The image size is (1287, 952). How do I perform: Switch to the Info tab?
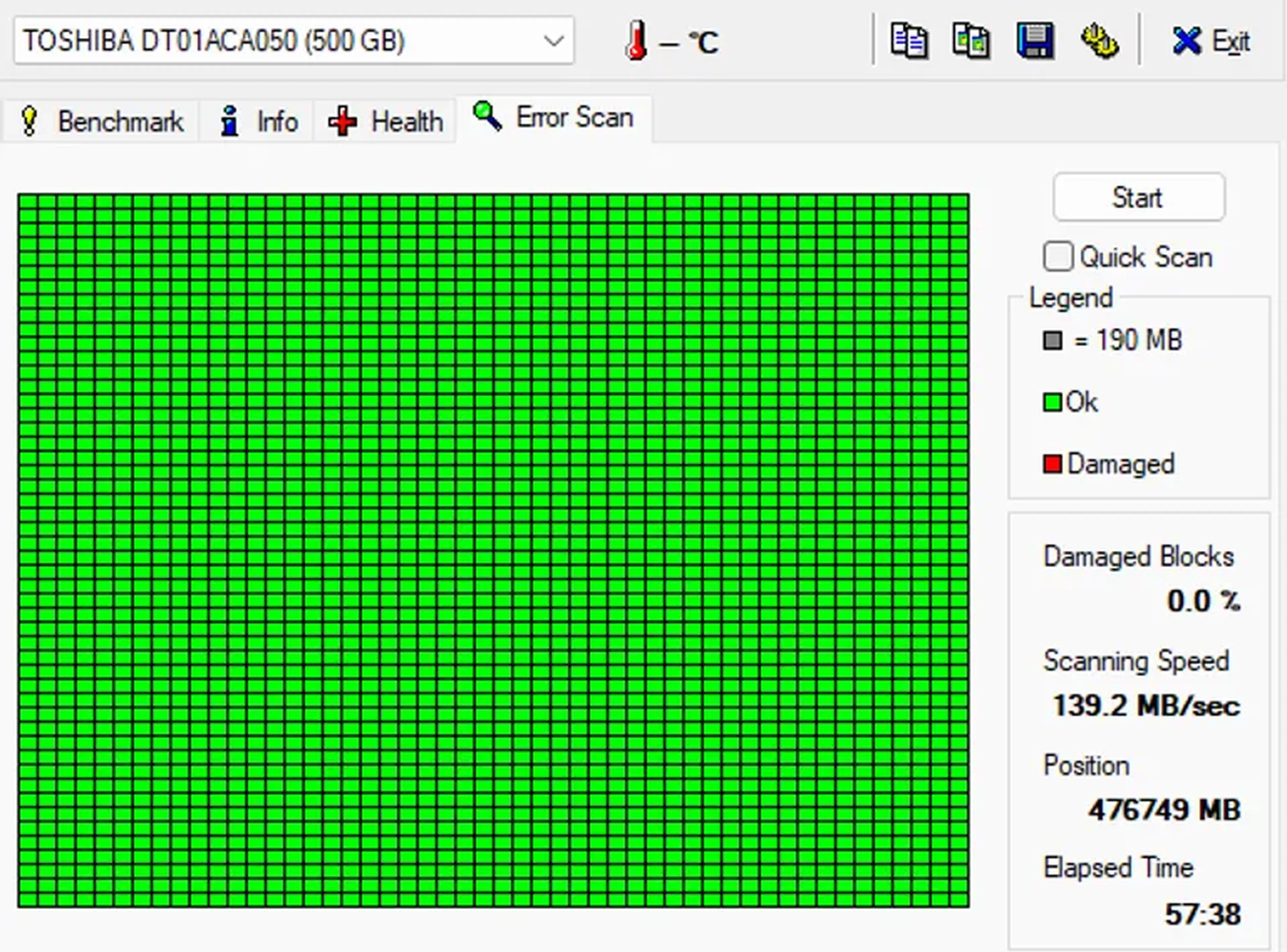point(257,121)
